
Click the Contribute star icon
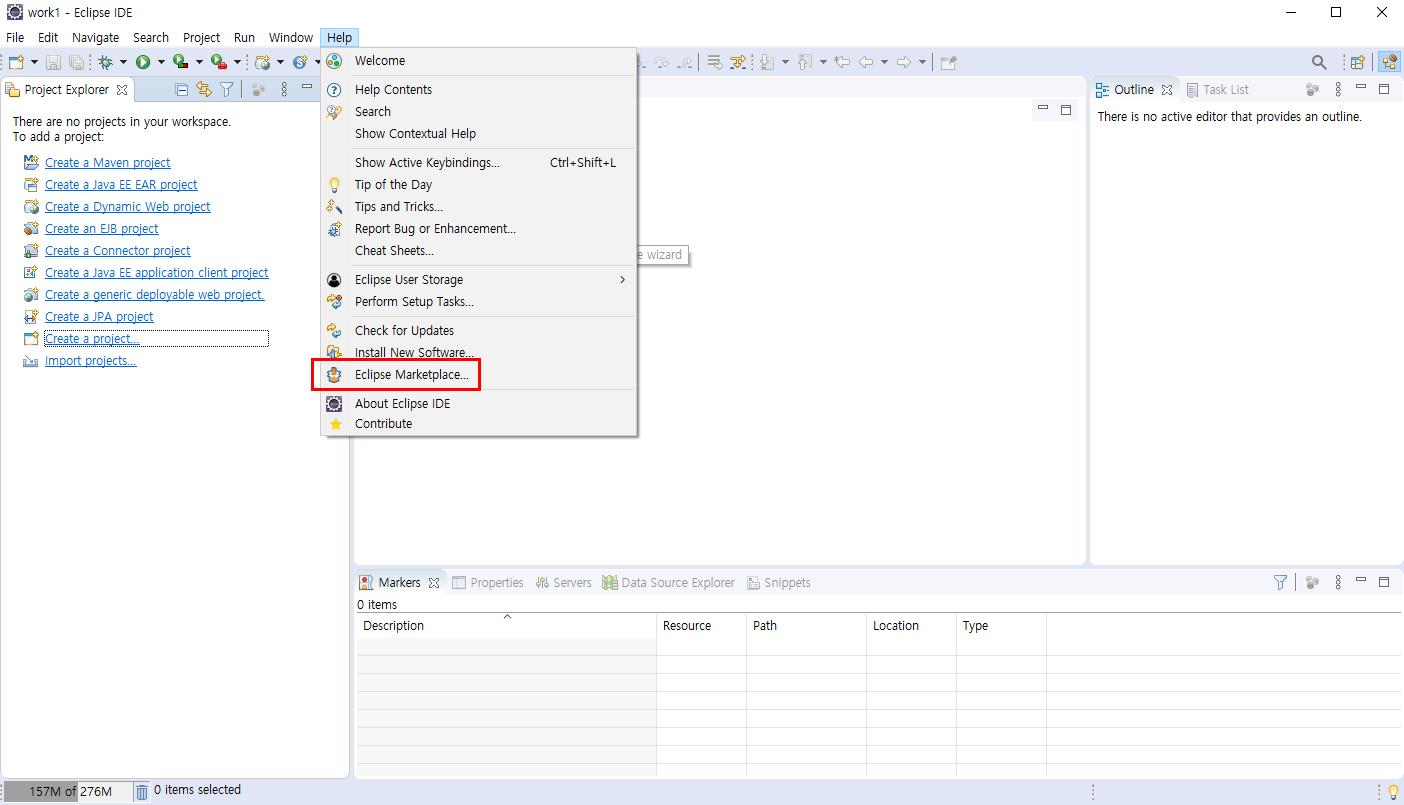[335, 424]
